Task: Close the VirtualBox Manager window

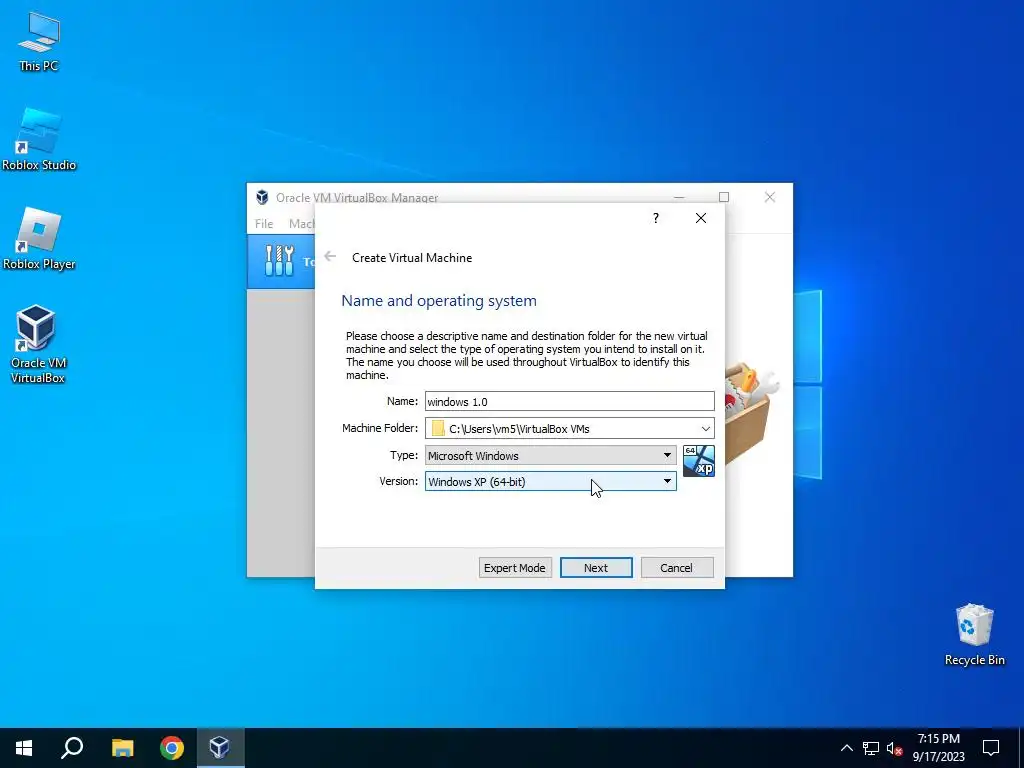Action: coord(770,197)
